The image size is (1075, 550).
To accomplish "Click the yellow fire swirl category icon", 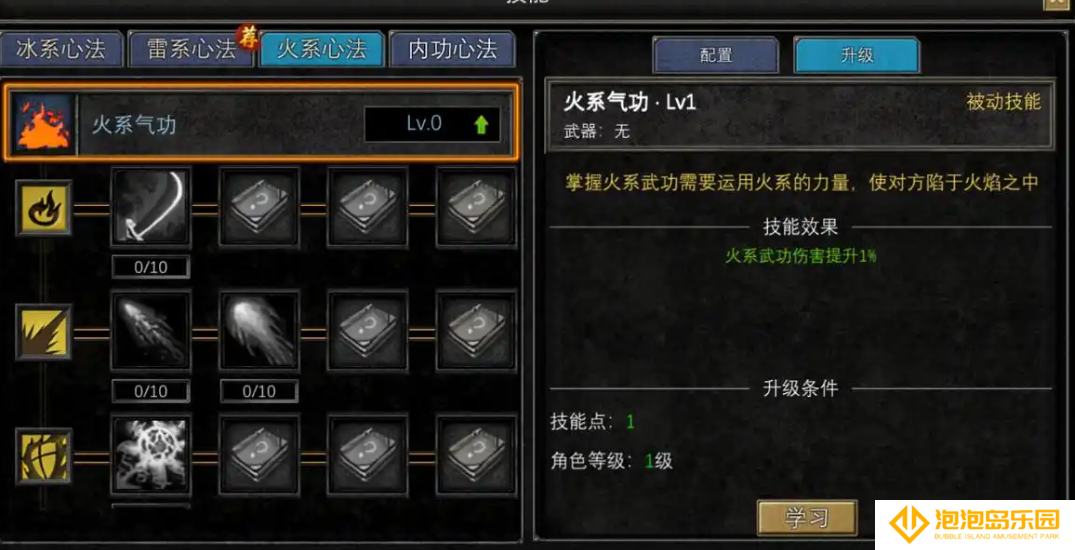I will [x=44, y=208].
